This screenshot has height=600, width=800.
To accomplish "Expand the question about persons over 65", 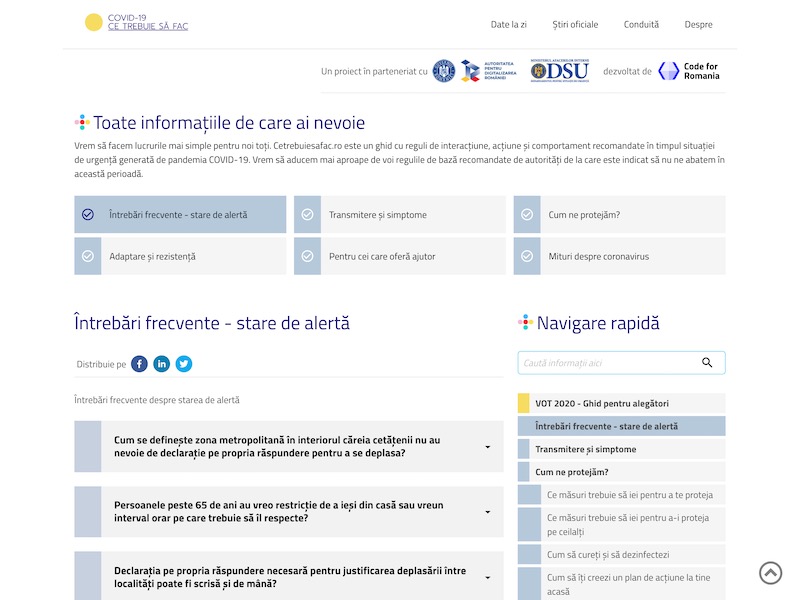I will pyautogui.click(x=487, y=512).
